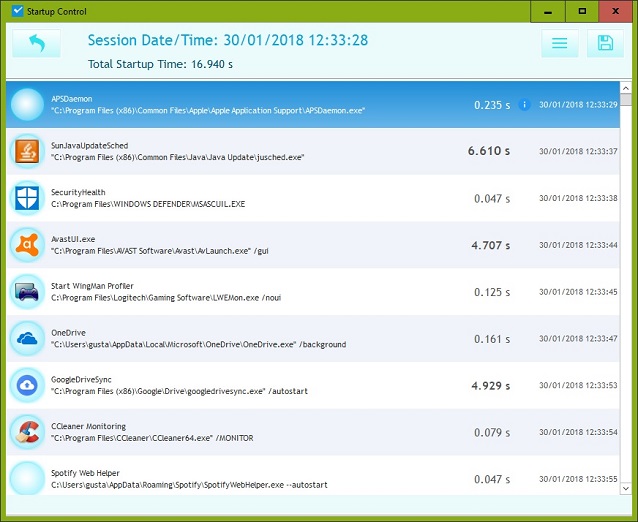Click the GoogleDriveSync upload icon
The image size is (638, 522).
point(27,385)
